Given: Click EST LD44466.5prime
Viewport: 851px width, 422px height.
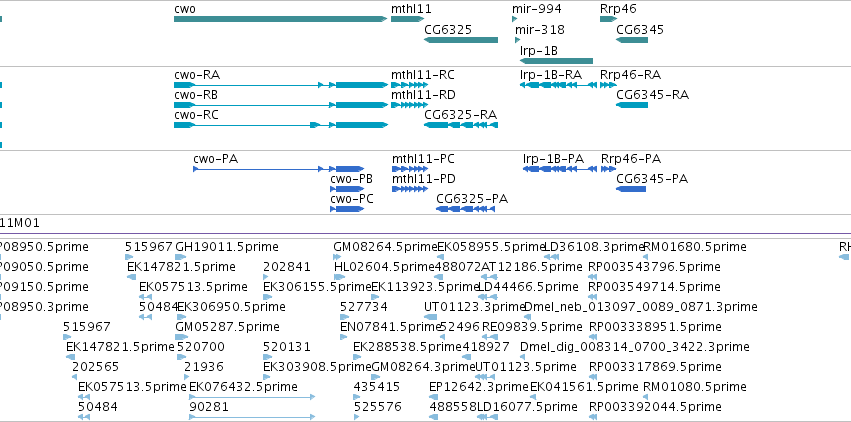Looking at the screenshot, I should point(489,297).
